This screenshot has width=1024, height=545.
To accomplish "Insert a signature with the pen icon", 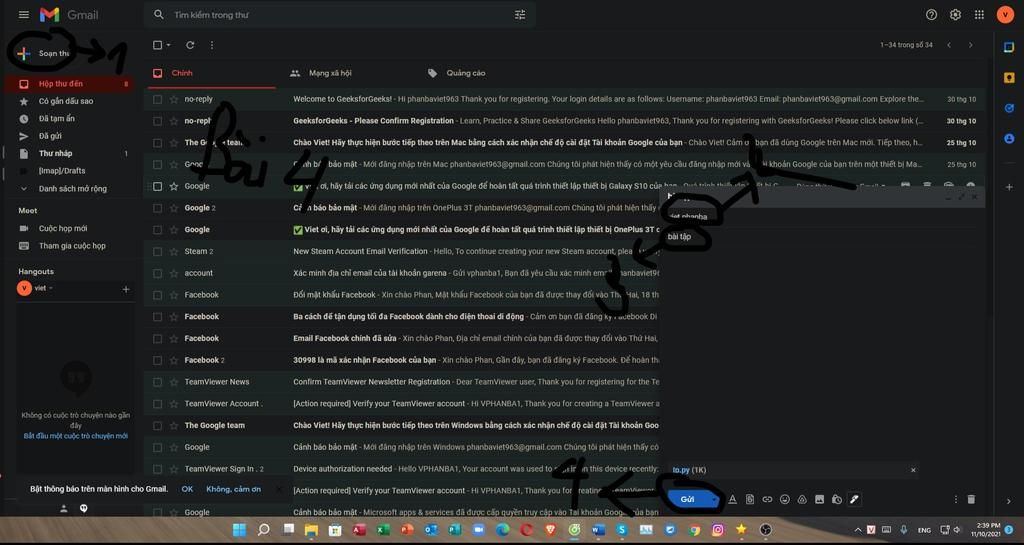I will click(854, 499).
